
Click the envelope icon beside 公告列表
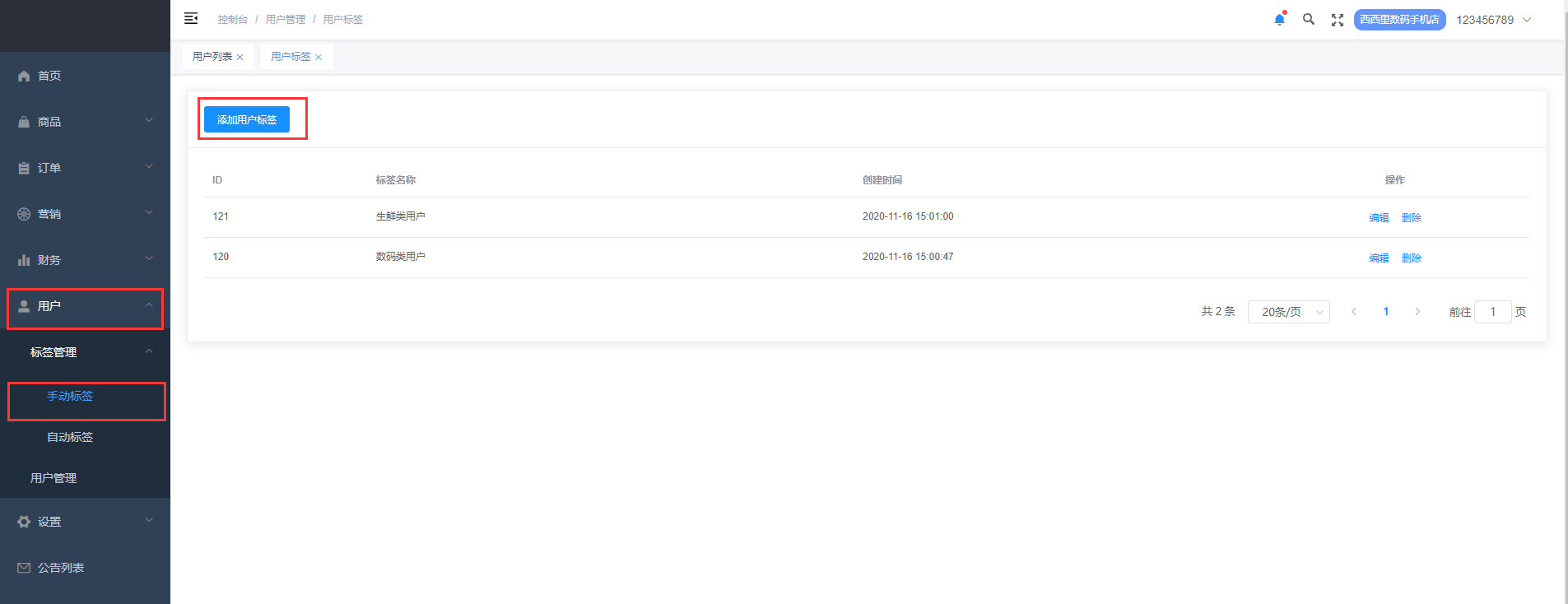(x=24, y=568)
